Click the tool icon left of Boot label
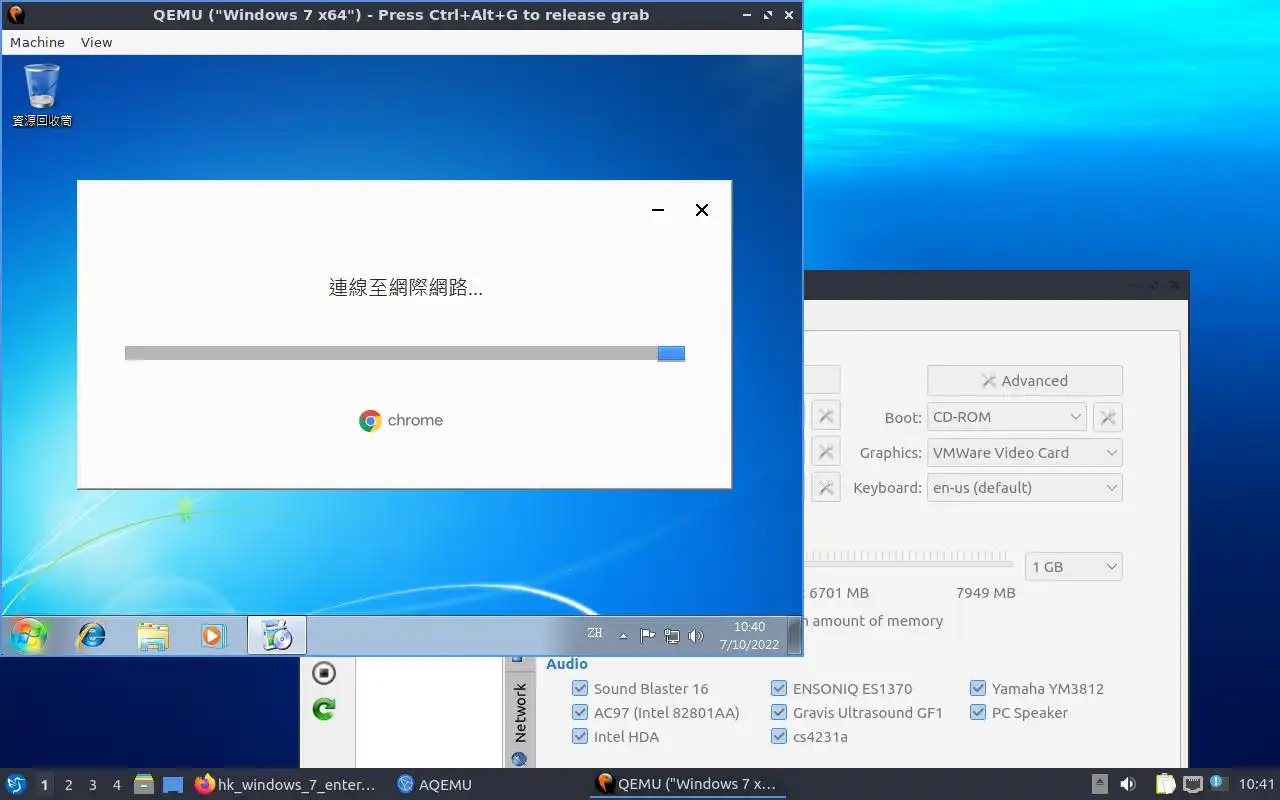 pos(825,417)
